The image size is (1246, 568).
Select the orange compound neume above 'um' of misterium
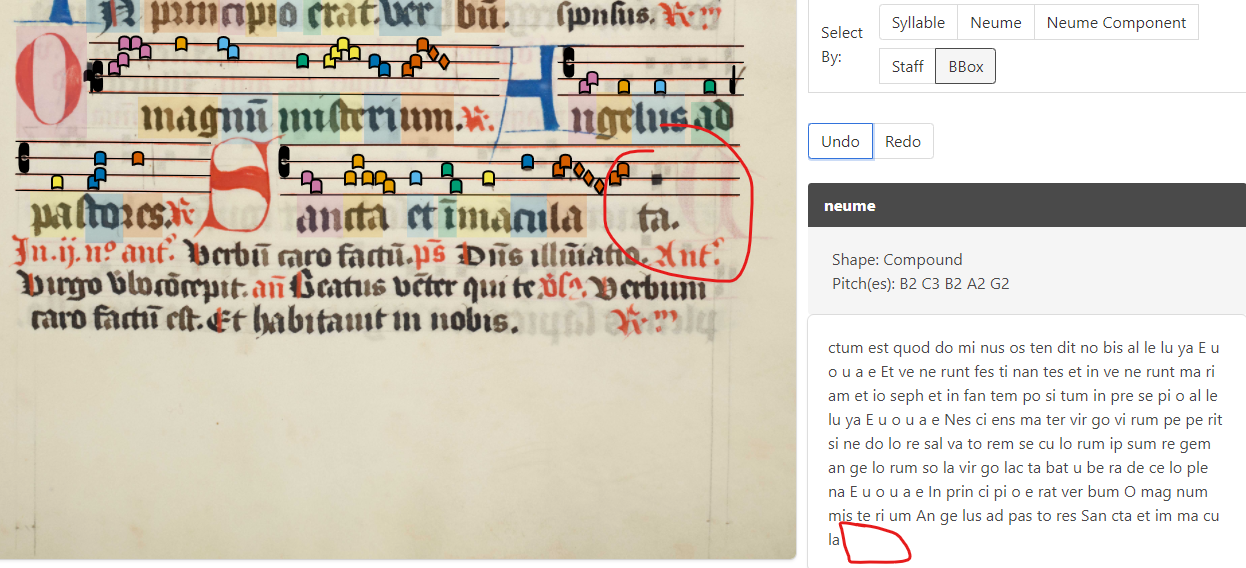click(425, 56)
